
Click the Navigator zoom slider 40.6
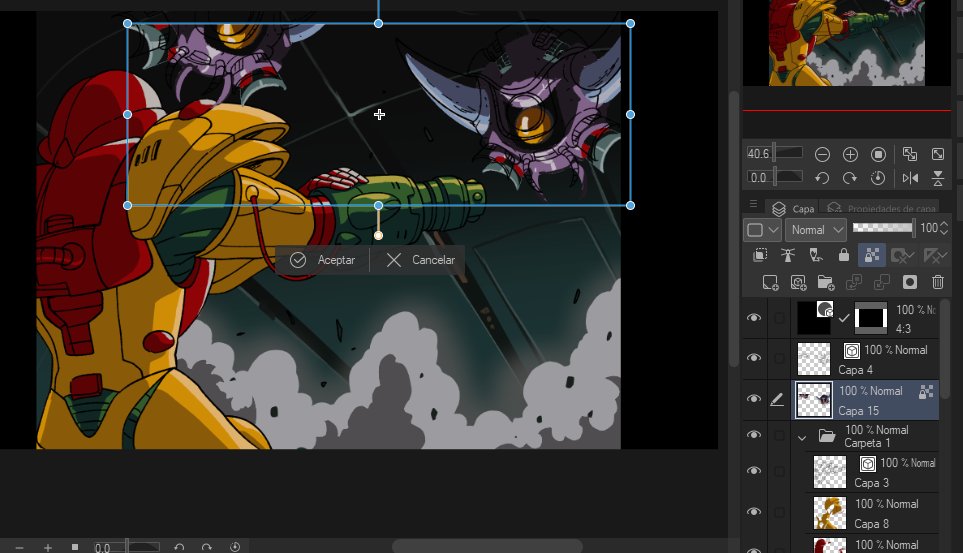pyautogui.click(x=774, y=153)
